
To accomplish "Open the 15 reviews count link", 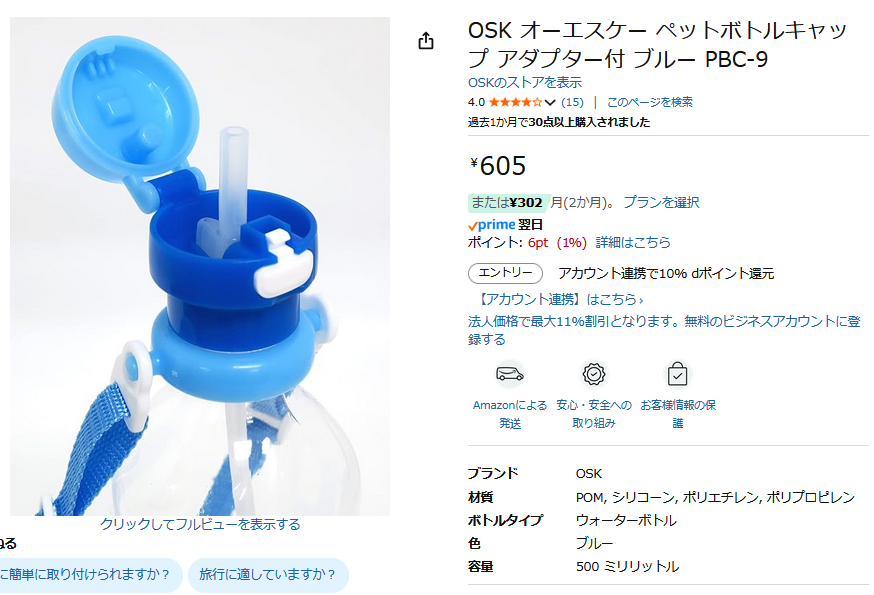I will tap(572, 102).
